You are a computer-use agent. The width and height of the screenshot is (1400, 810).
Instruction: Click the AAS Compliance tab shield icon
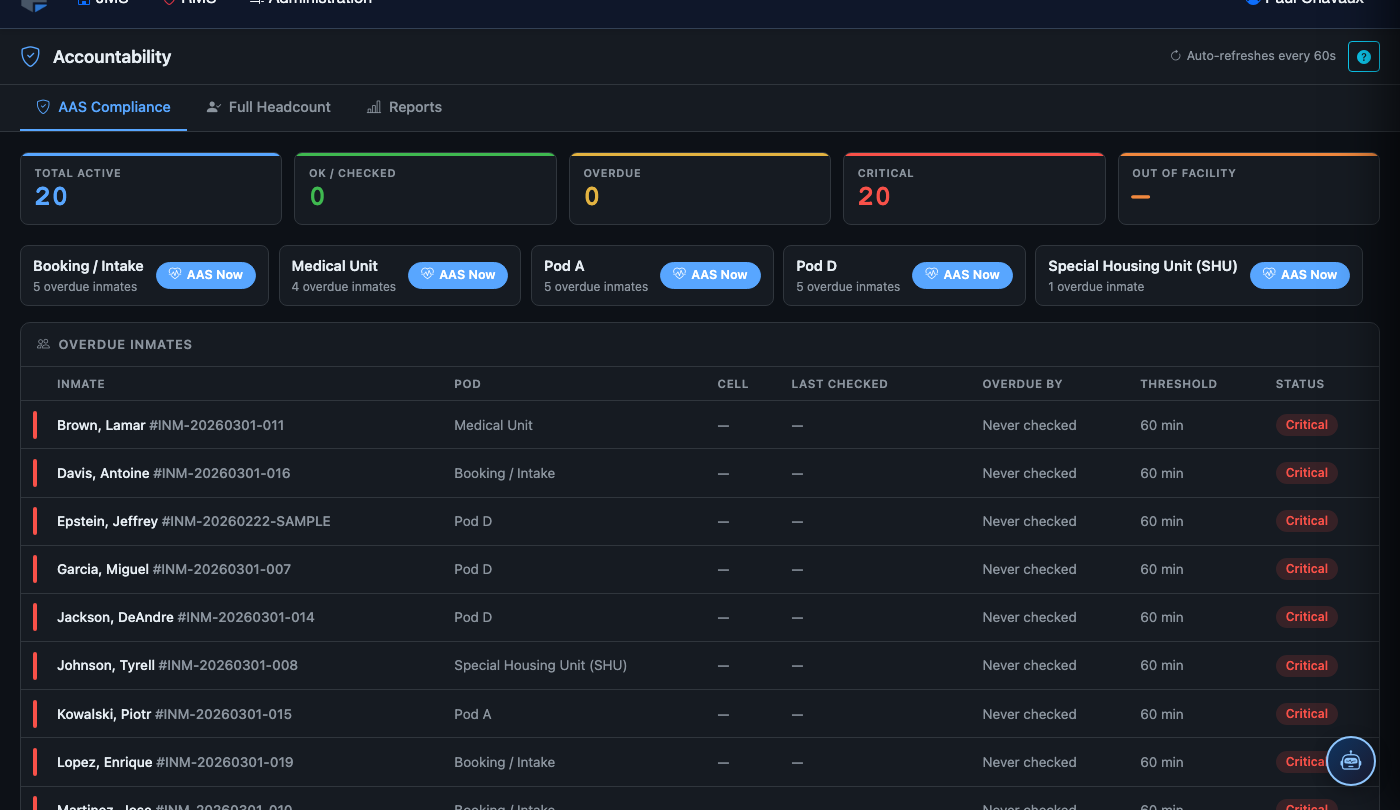43,107
